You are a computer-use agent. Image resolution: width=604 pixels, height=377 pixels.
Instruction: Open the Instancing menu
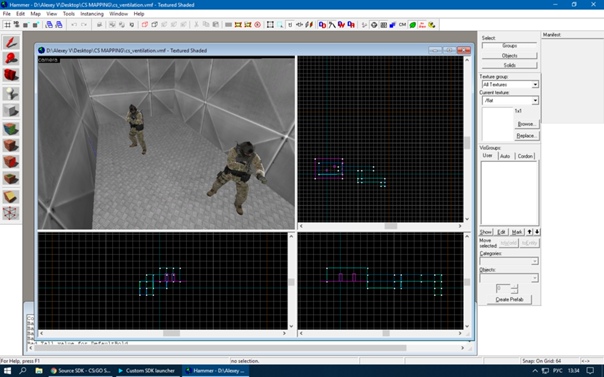point(92,14)
